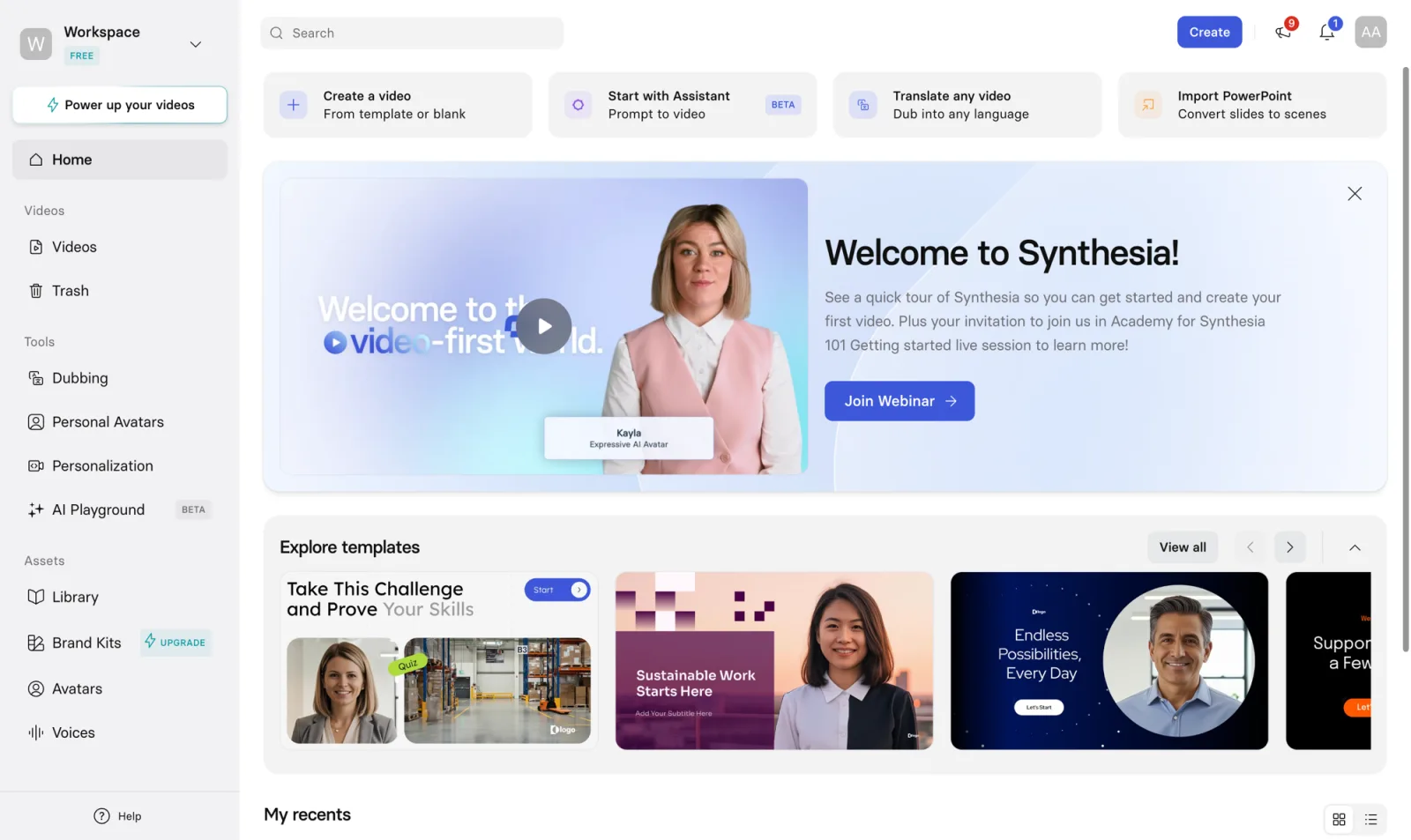Click the BETA badge on Start with Assistant

pos(783,105)
